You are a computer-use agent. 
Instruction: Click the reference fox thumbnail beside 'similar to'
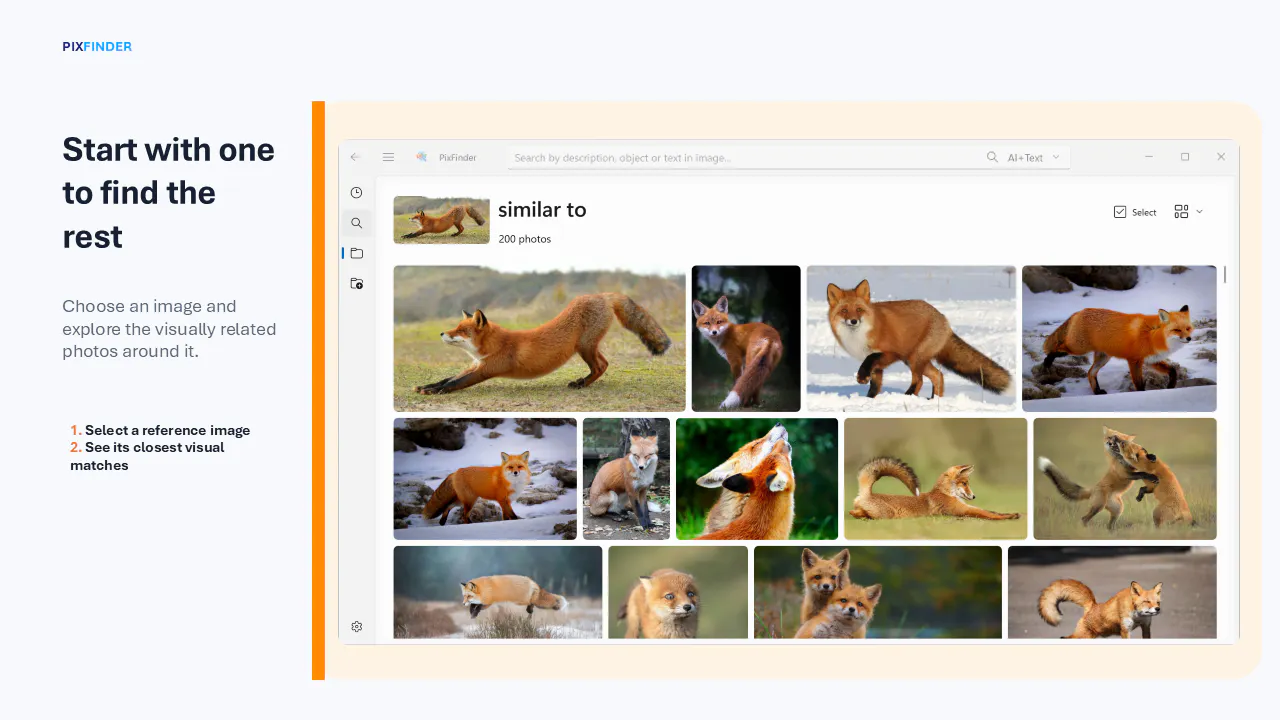(x=441, y=220)
